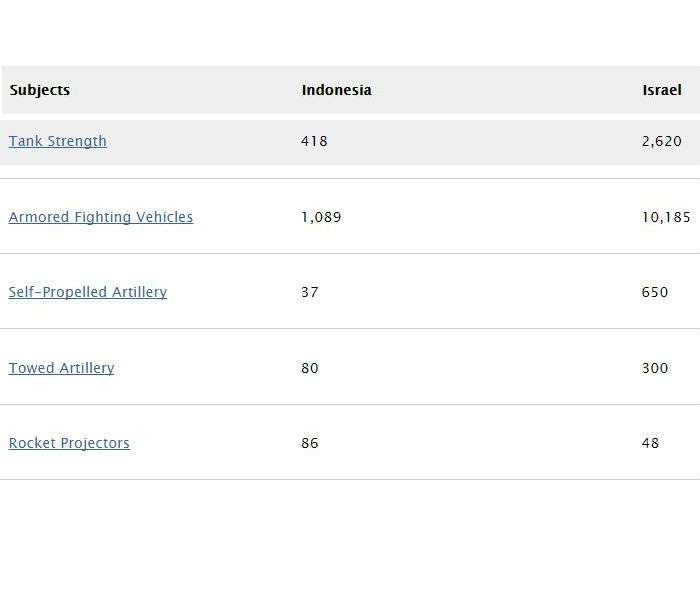
Task: Click Israel's rocket projectors value 48
Action: [651, 443]
